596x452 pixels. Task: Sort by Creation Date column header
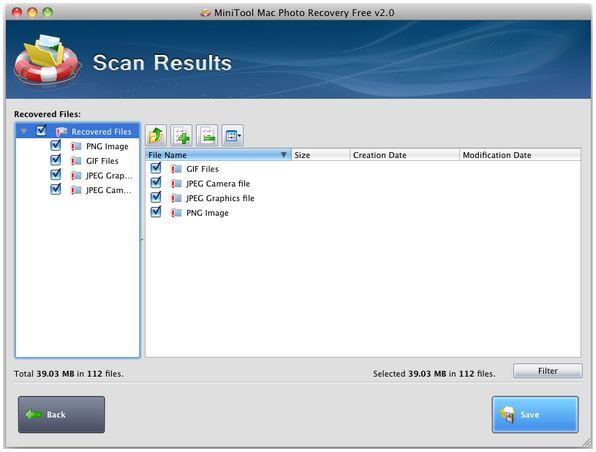(x=404, y=155)
